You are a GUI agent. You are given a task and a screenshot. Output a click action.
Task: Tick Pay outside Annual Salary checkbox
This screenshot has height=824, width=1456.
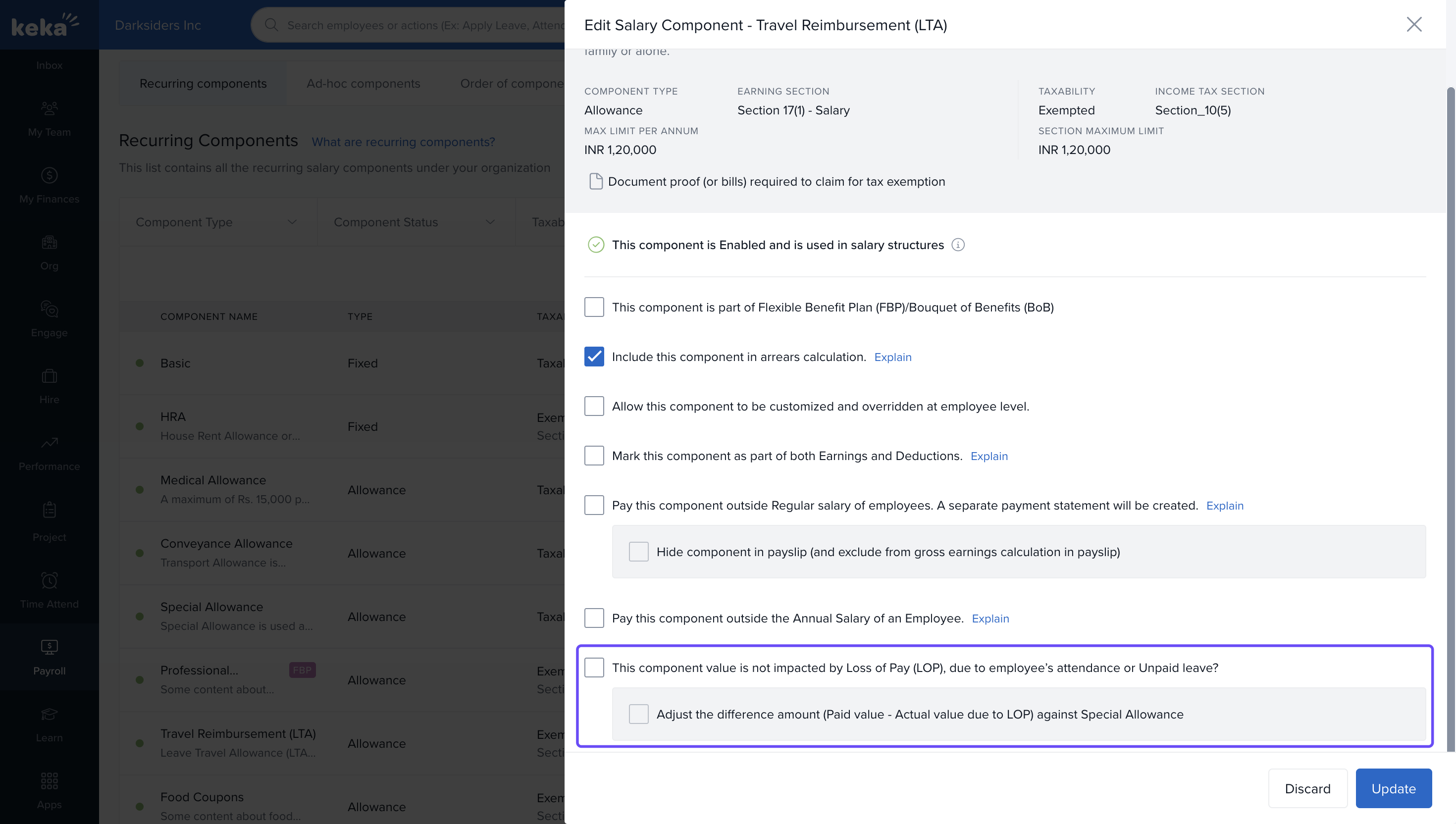(x=594, y=618)
